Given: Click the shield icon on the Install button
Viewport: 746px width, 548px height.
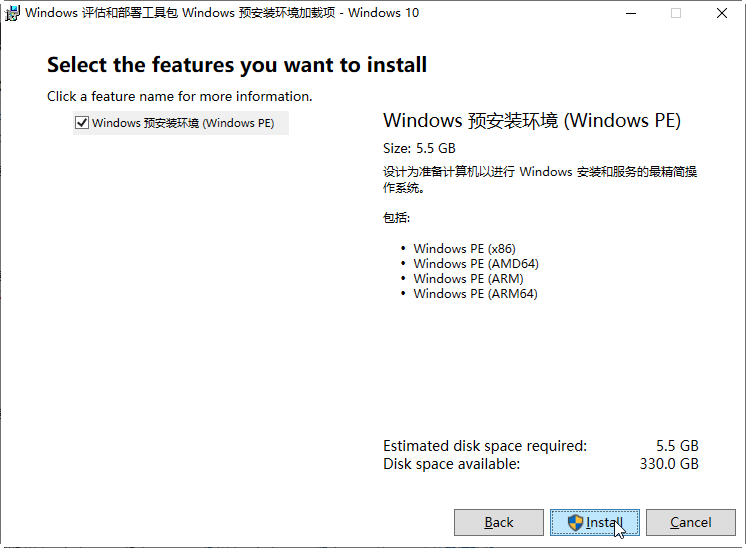Looking at the screenshot, I should 575,522.
